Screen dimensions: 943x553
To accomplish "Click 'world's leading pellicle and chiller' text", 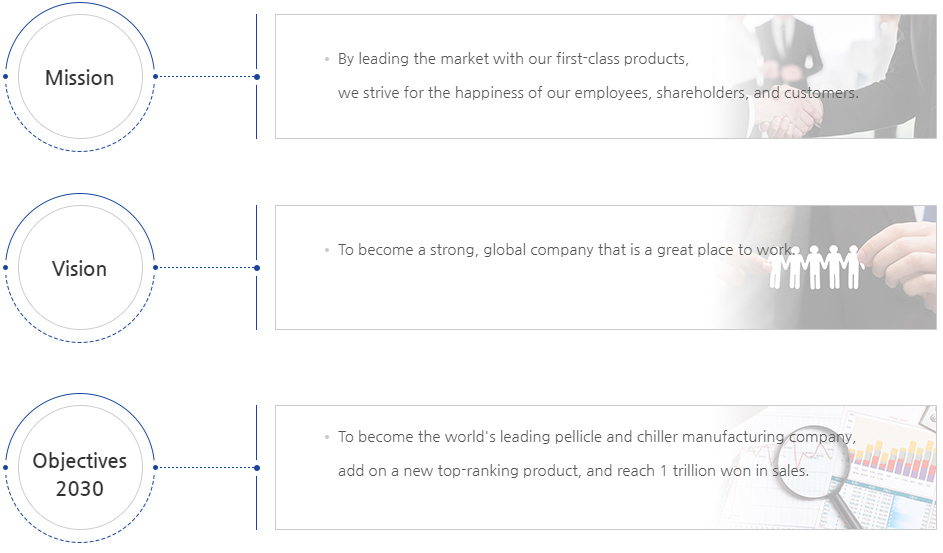I will click(568, 436).
